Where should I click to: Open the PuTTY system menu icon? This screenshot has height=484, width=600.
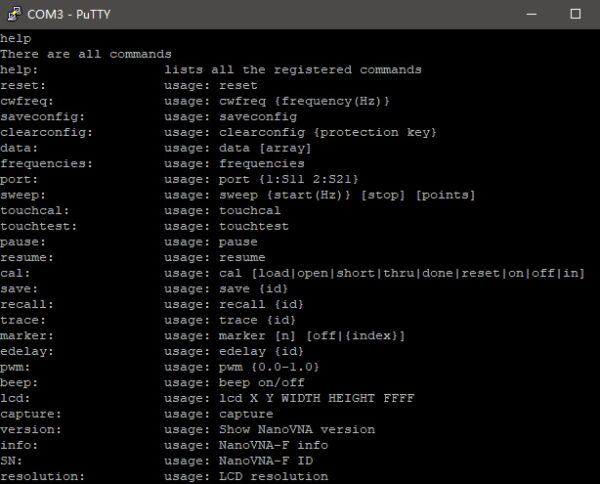[x=14, y=14]
